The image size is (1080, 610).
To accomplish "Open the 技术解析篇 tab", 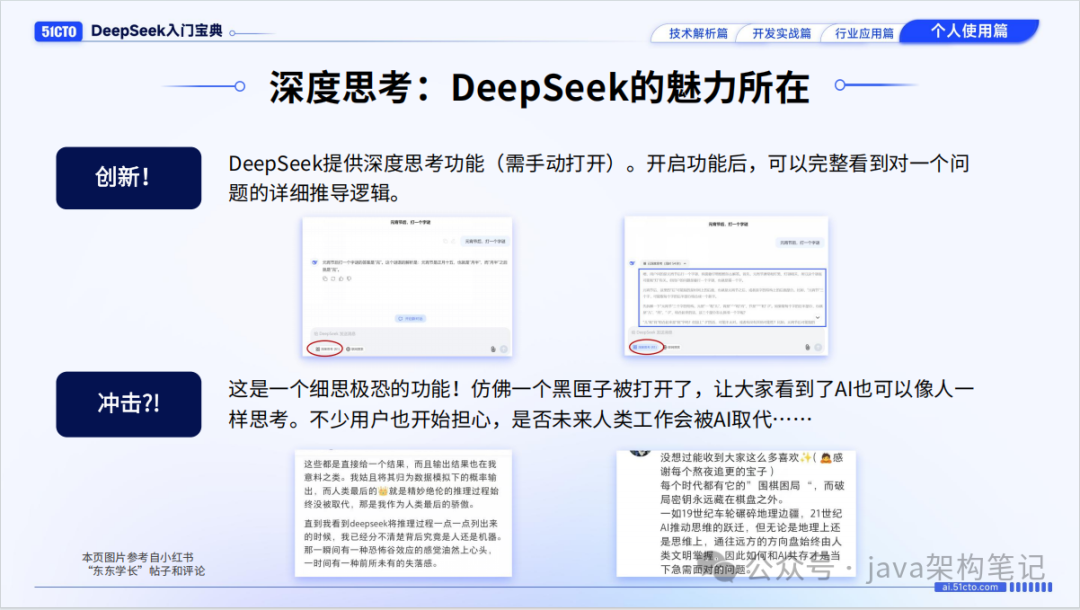I will click(x=698, y=33).
